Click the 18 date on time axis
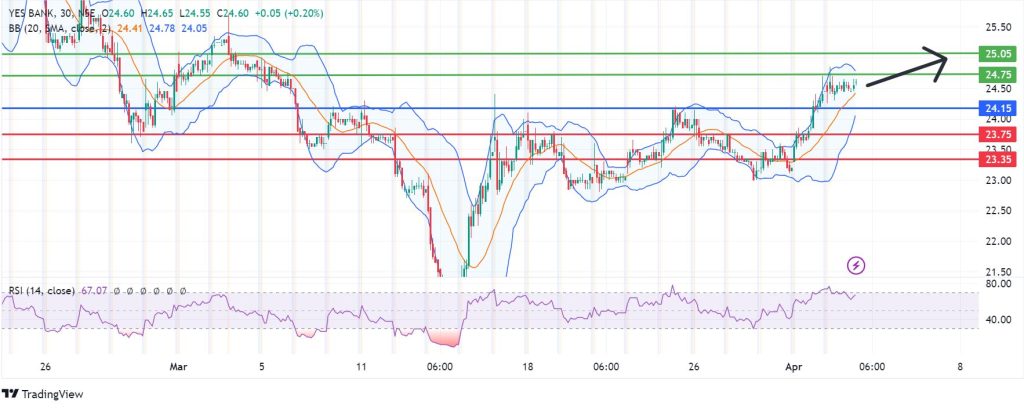 528,367
